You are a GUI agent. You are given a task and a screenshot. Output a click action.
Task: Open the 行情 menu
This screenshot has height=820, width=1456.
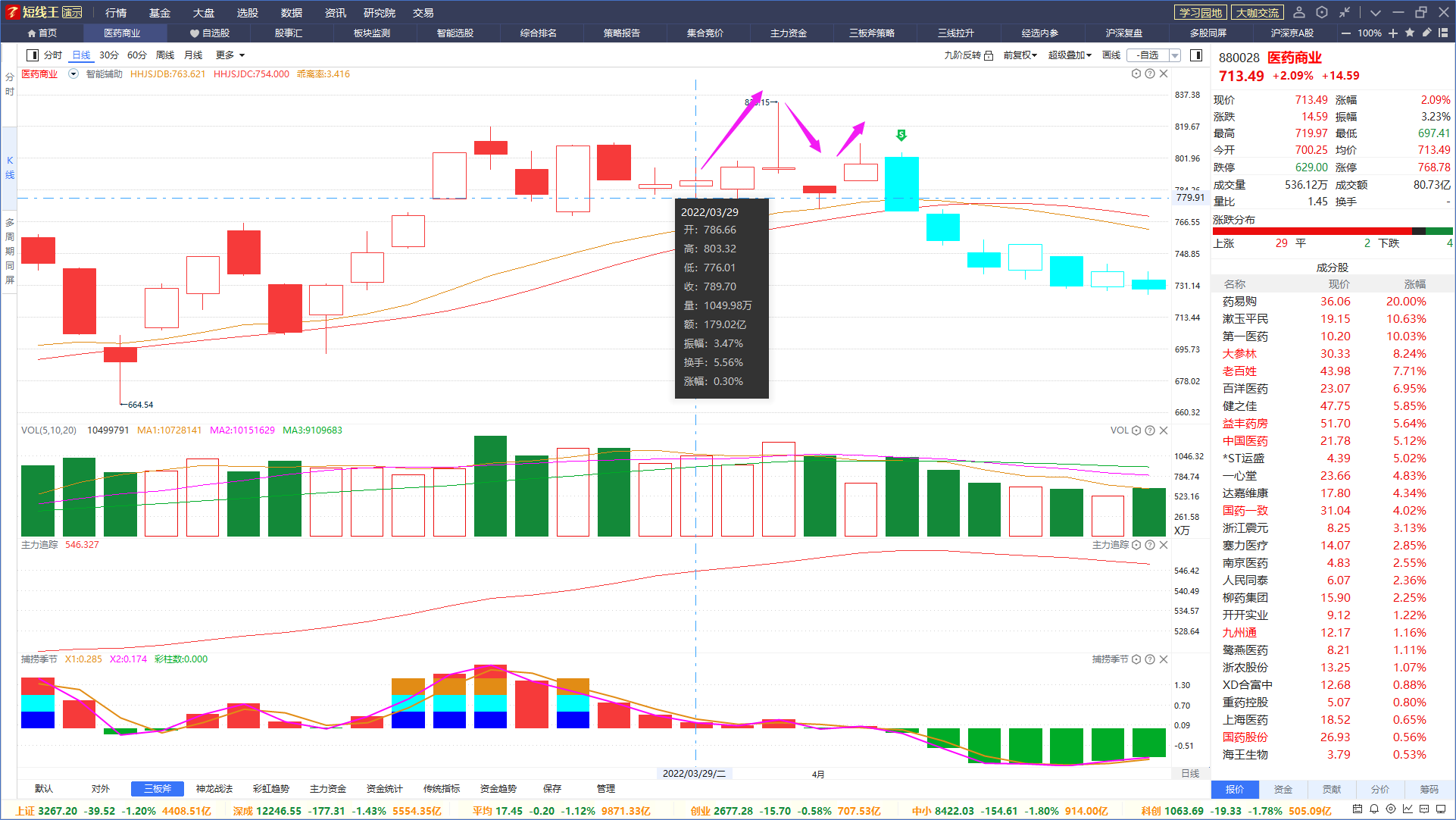(116, 13)
